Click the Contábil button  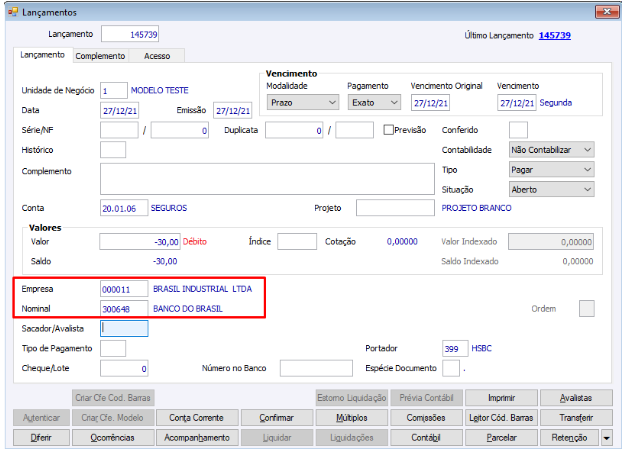(426, 438)
